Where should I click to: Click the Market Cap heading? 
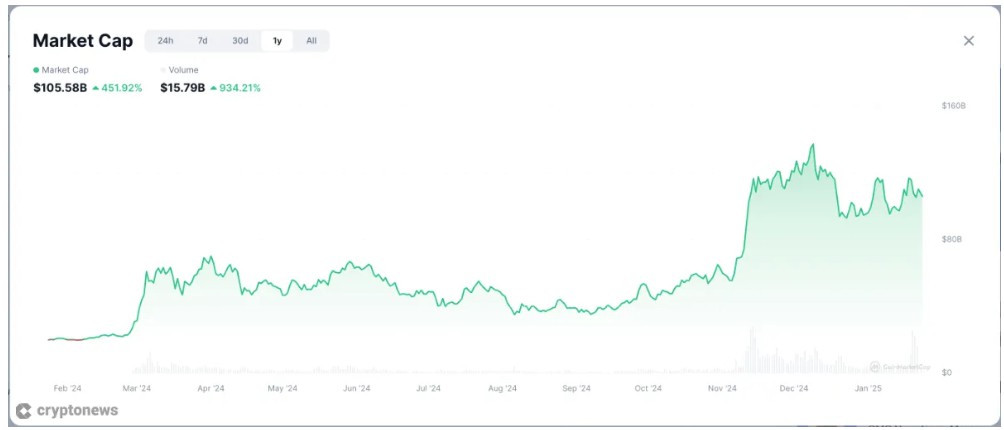point(82,41)
